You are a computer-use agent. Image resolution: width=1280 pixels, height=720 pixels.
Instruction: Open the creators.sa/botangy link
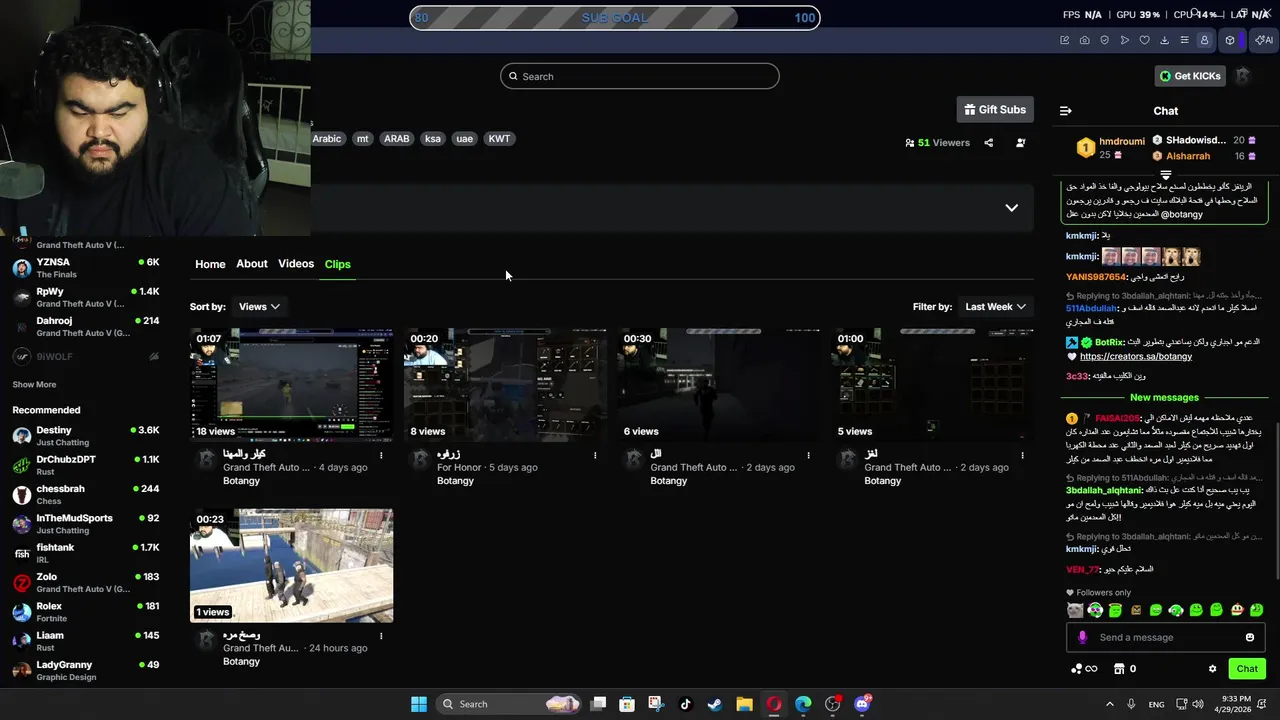point(1136,357)
